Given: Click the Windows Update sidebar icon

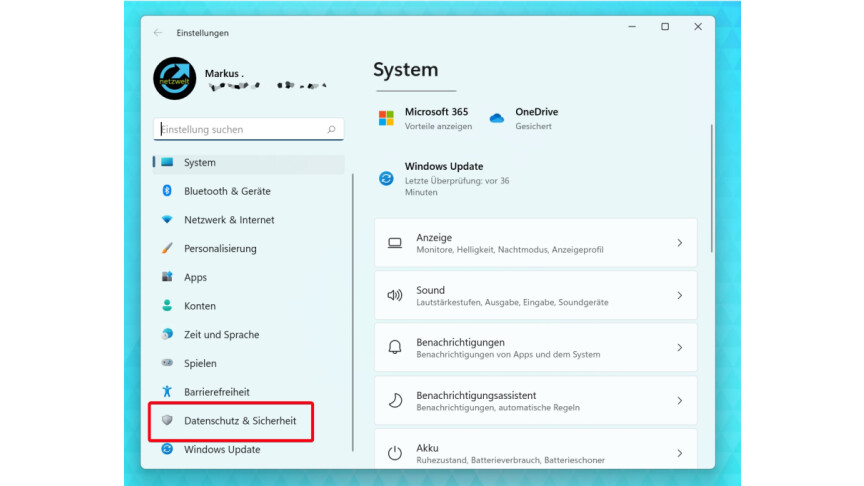Looking at the screenshot, I should point(167,449).
